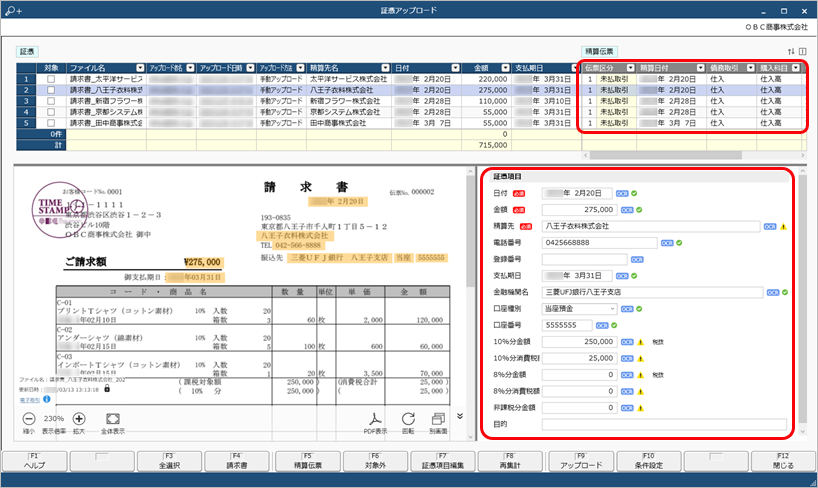
Task: Click the info icon beside 電子取引
Action: (x=47, y=399)
